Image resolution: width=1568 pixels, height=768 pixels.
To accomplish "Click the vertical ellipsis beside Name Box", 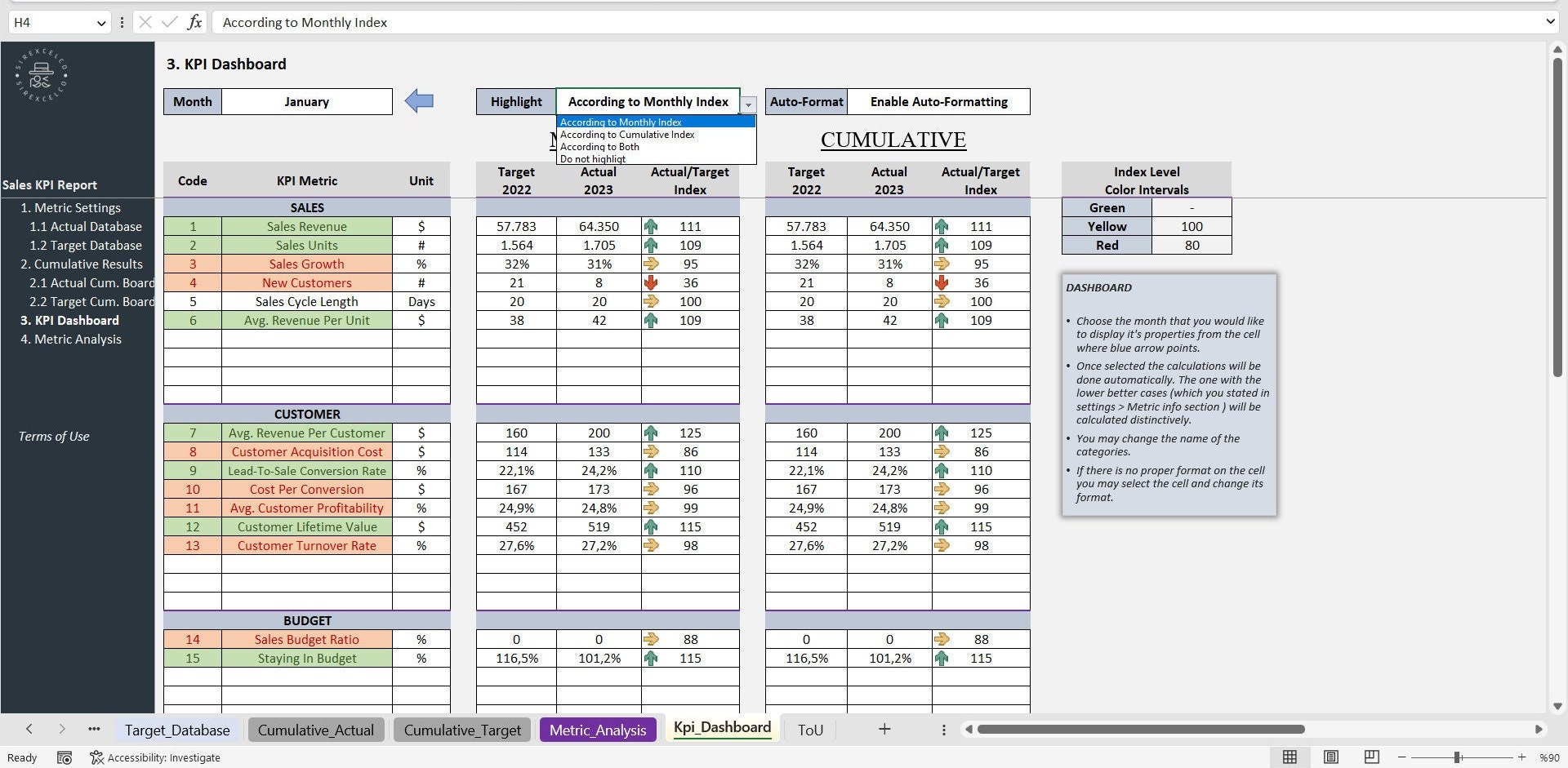I will tap(122, 22).
